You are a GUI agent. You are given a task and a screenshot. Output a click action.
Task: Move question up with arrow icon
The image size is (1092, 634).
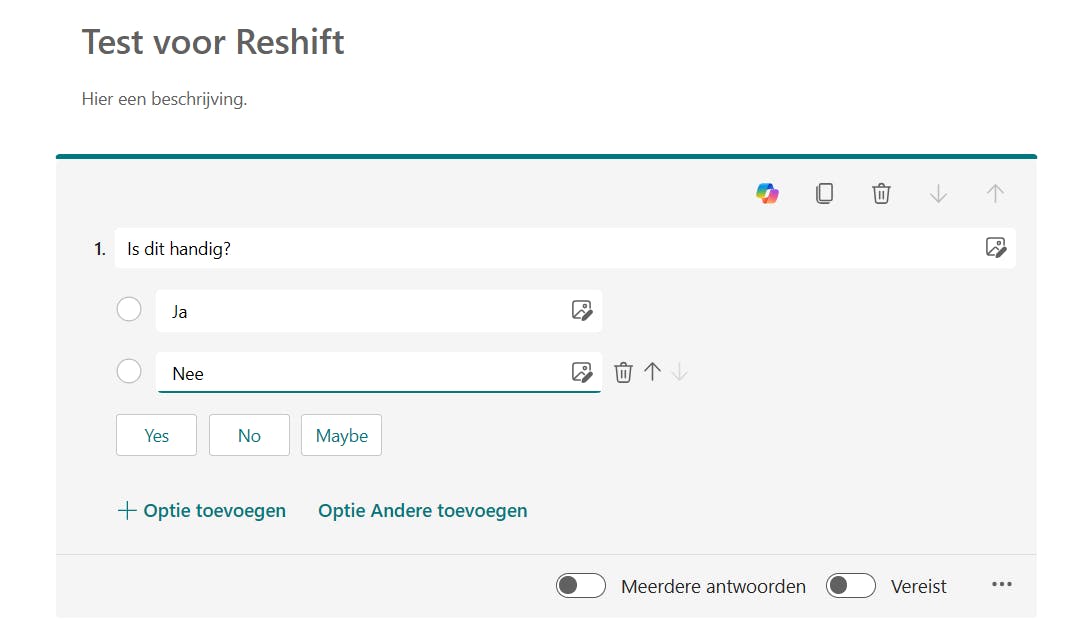pyautogui.click(x=995, y=193)
